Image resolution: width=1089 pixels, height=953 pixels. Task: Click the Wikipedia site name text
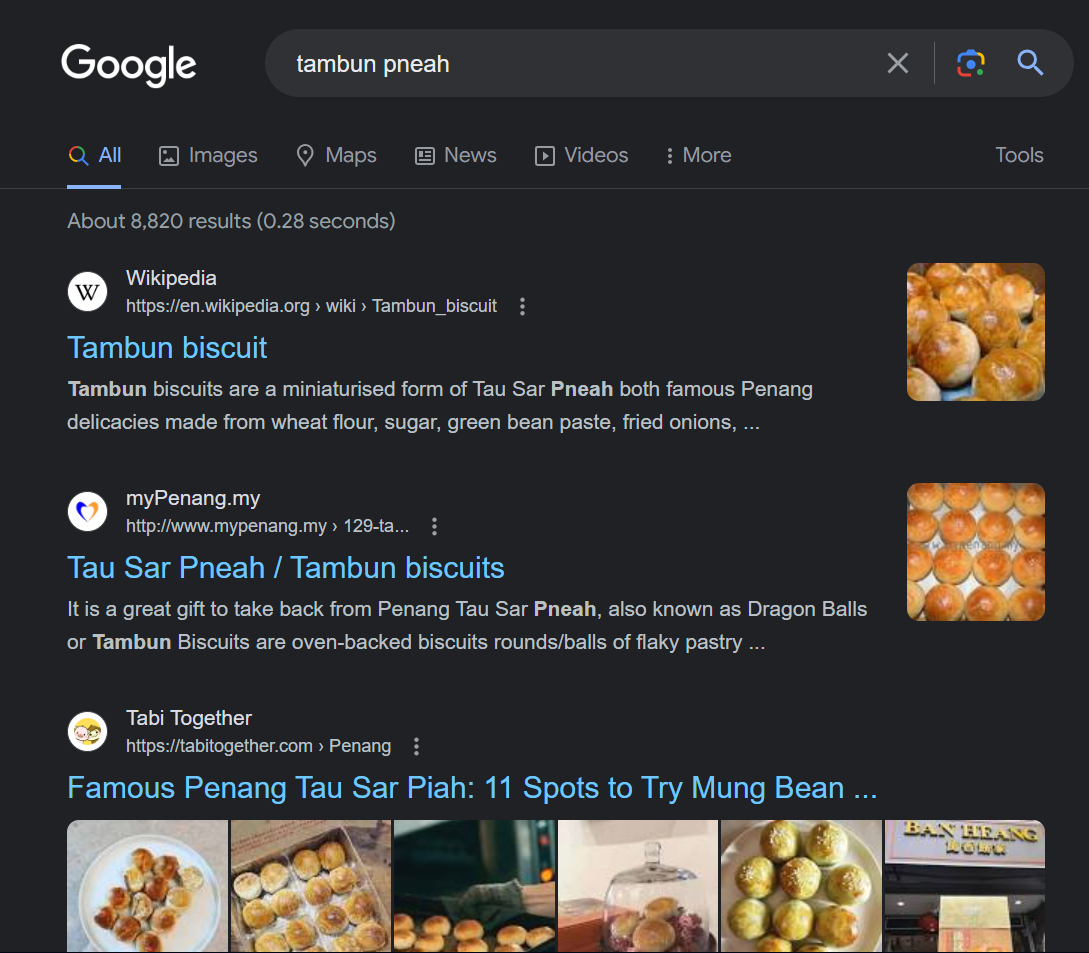coord(171,279)
